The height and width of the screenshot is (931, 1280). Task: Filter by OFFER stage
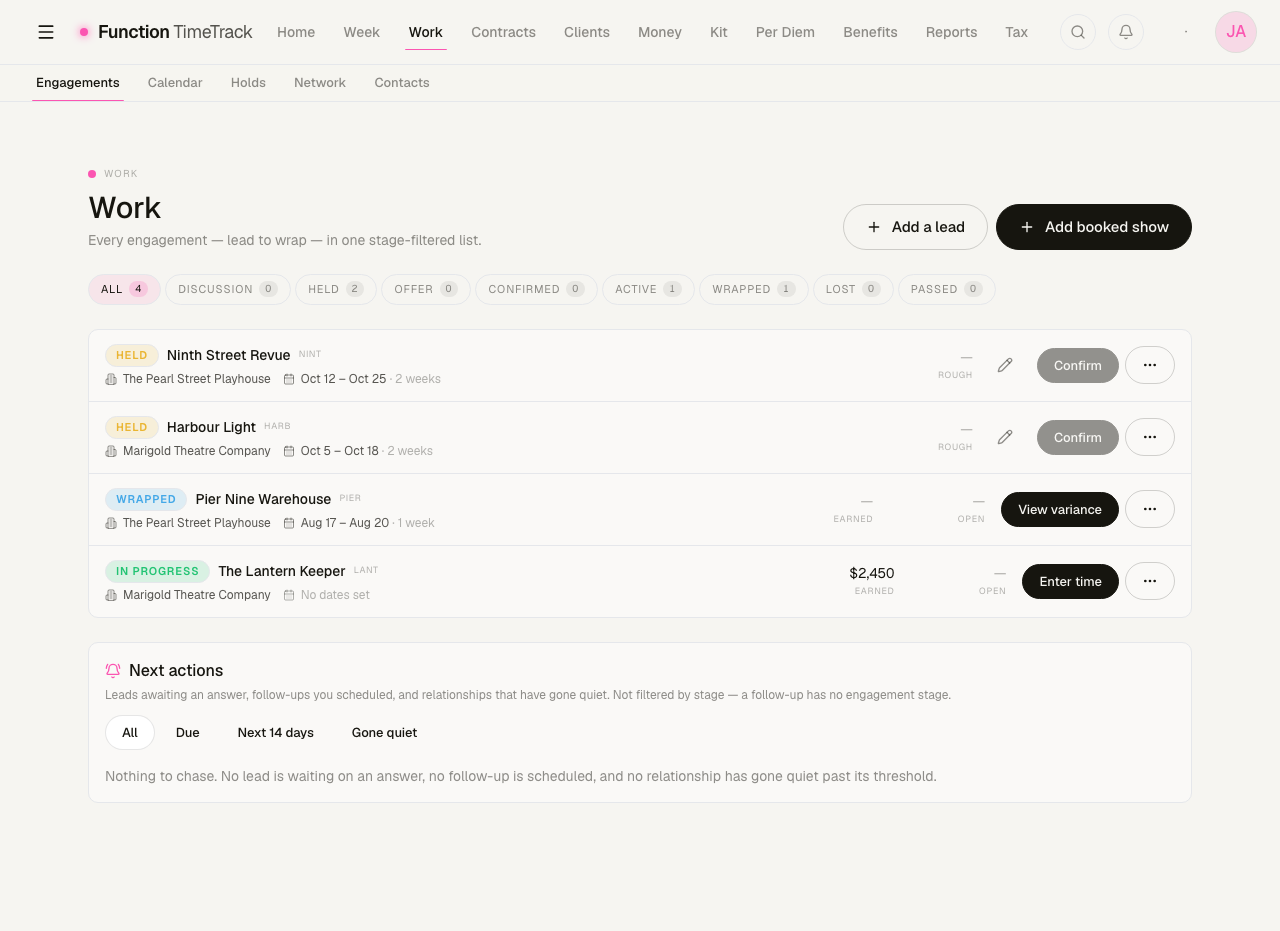click(x=426, y=289)
